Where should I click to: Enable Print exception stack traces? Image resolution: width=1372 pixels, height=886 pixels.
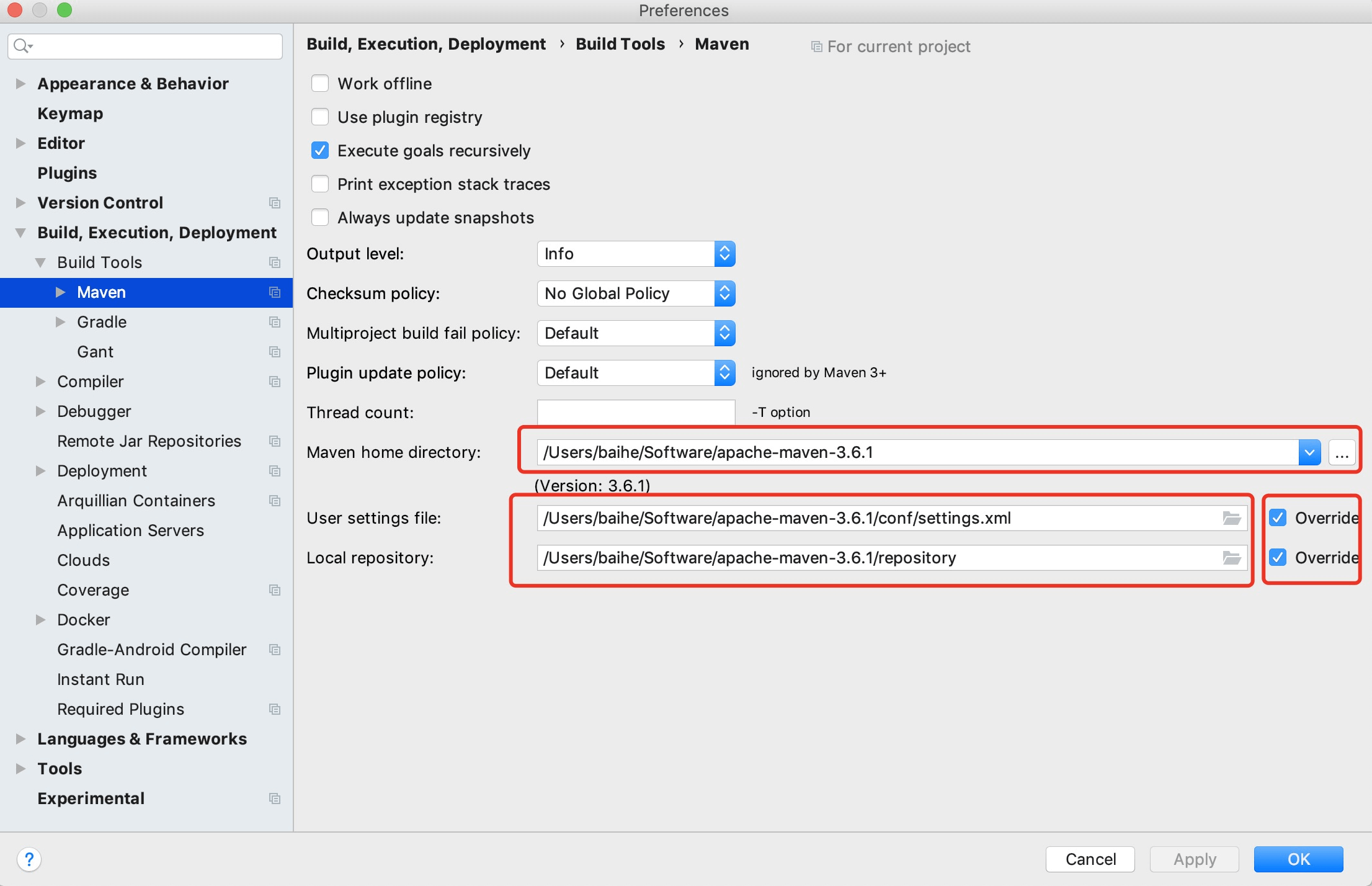coord(321,184)
